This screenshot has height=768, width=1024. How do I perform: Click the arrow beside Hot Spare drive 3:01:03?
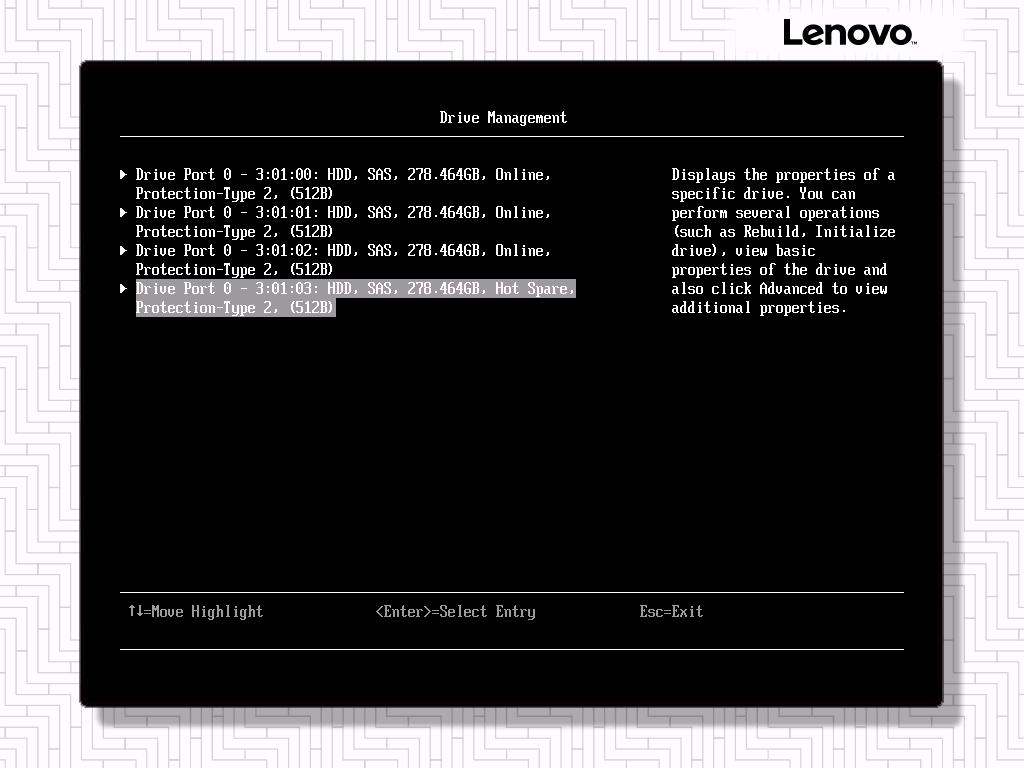(124, 289)
